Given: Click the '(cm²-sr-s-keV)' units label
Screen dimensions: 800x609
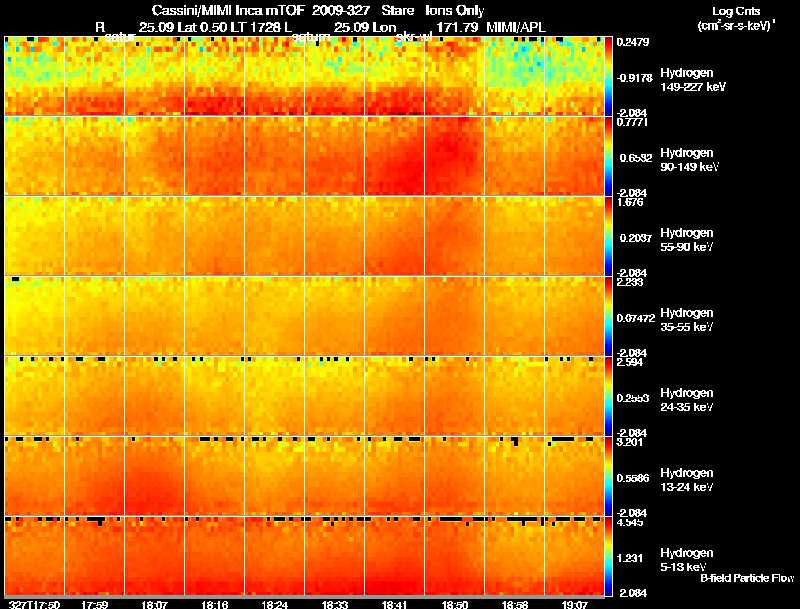Looking at the screenshot, I should (736, 26).
